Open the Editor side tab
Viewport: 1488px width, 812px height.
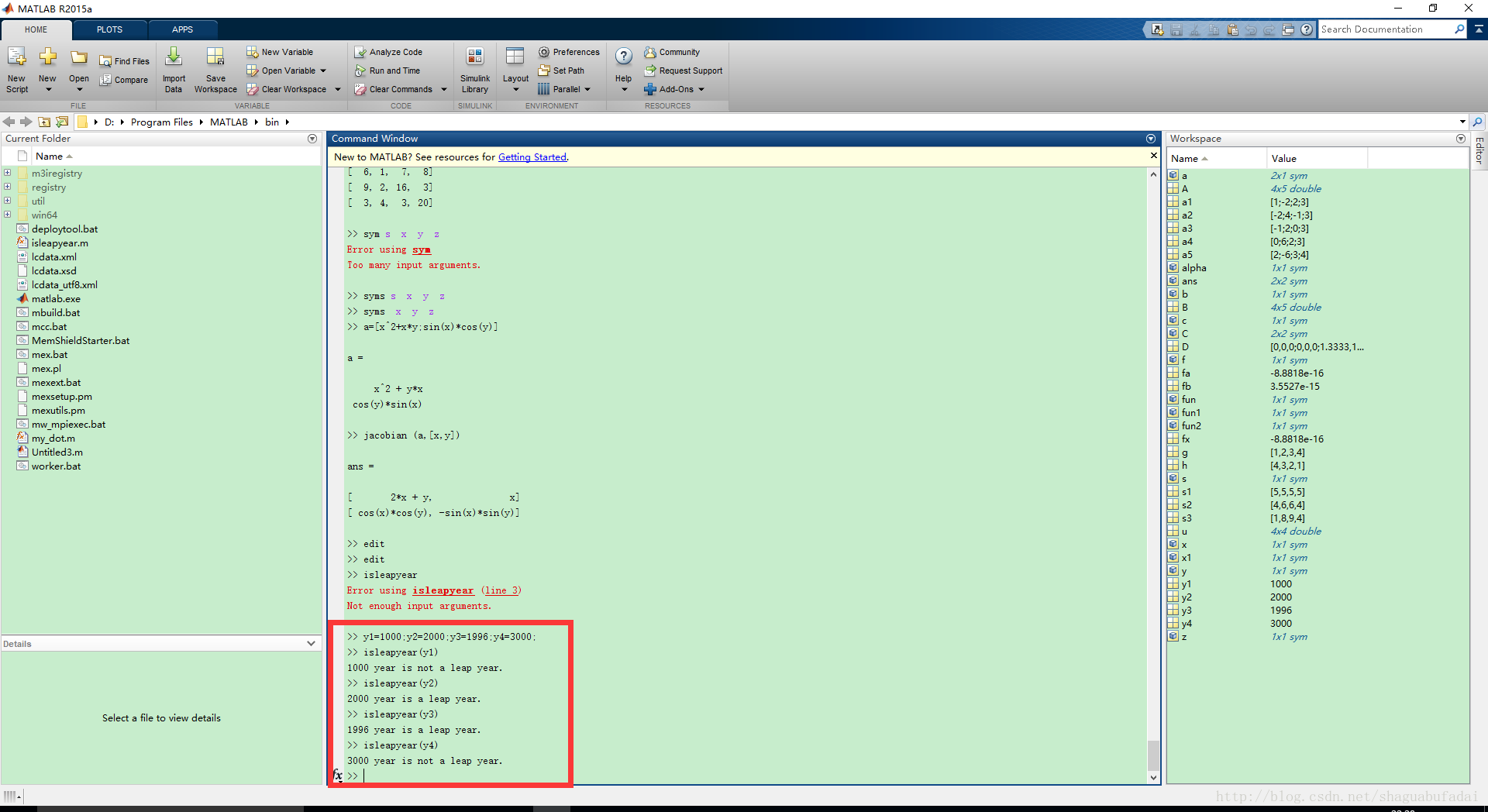pyautogui.click(x=1479, y=150)
